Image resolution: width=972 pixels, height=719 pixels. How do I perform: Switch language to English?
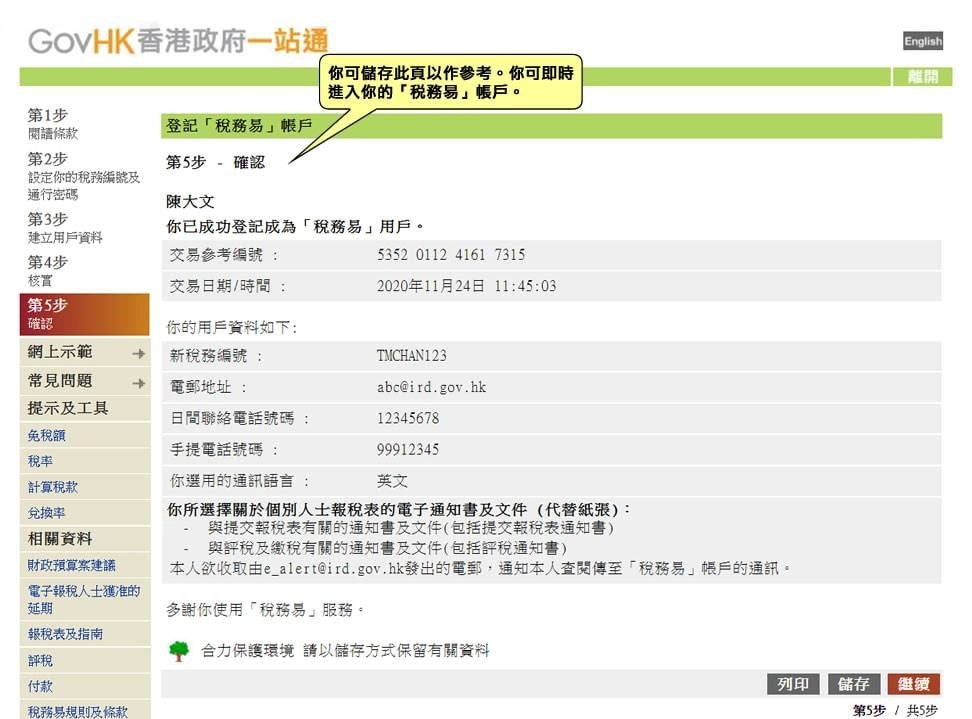tap(922, 41)
